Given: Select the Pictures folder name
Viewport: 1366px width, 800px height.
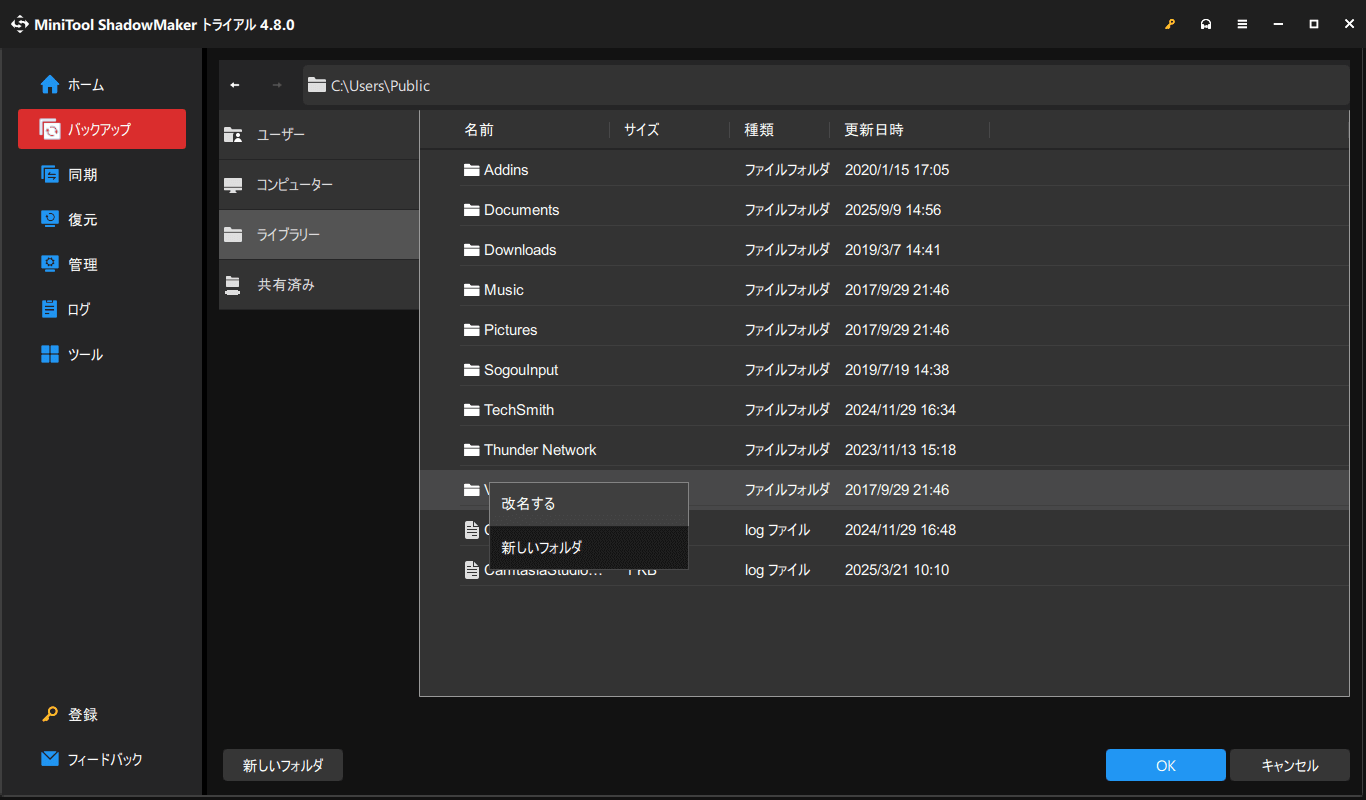Looking at the screenshot, I should 511,330.
